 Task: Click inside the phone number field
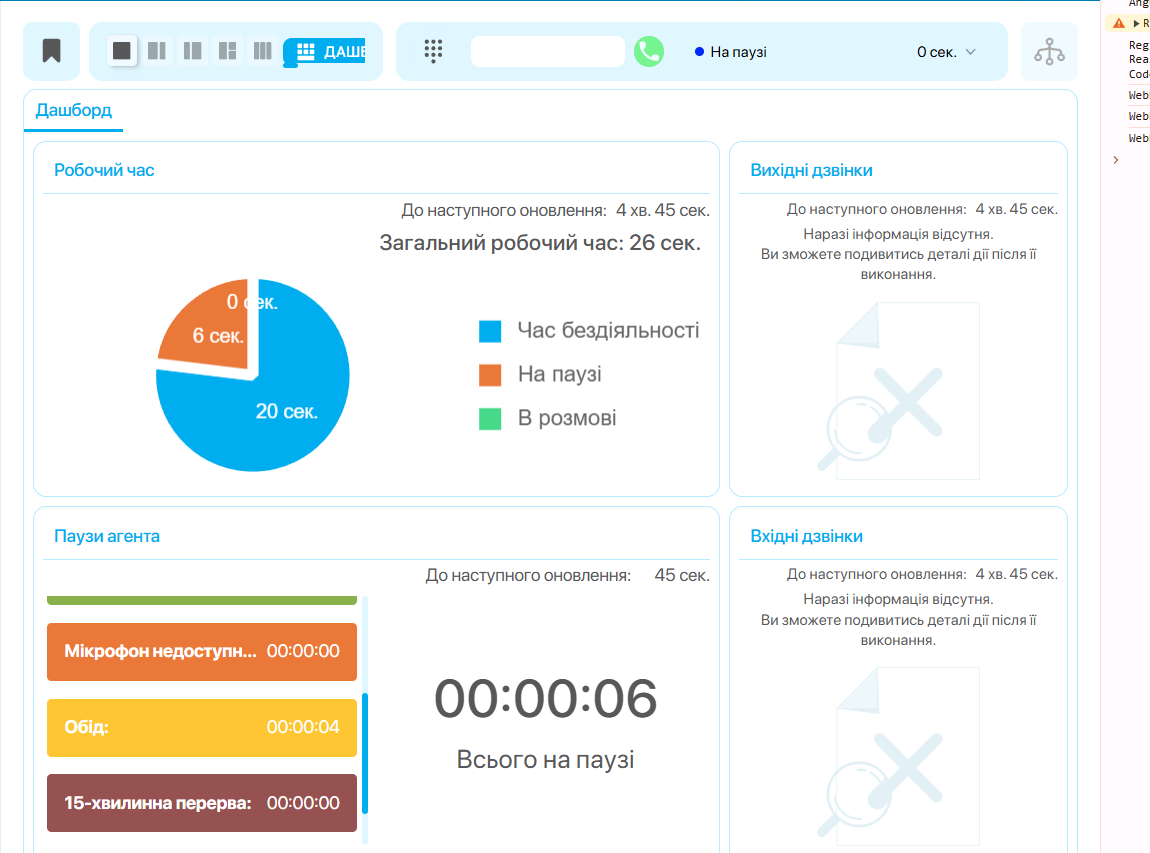547,52
